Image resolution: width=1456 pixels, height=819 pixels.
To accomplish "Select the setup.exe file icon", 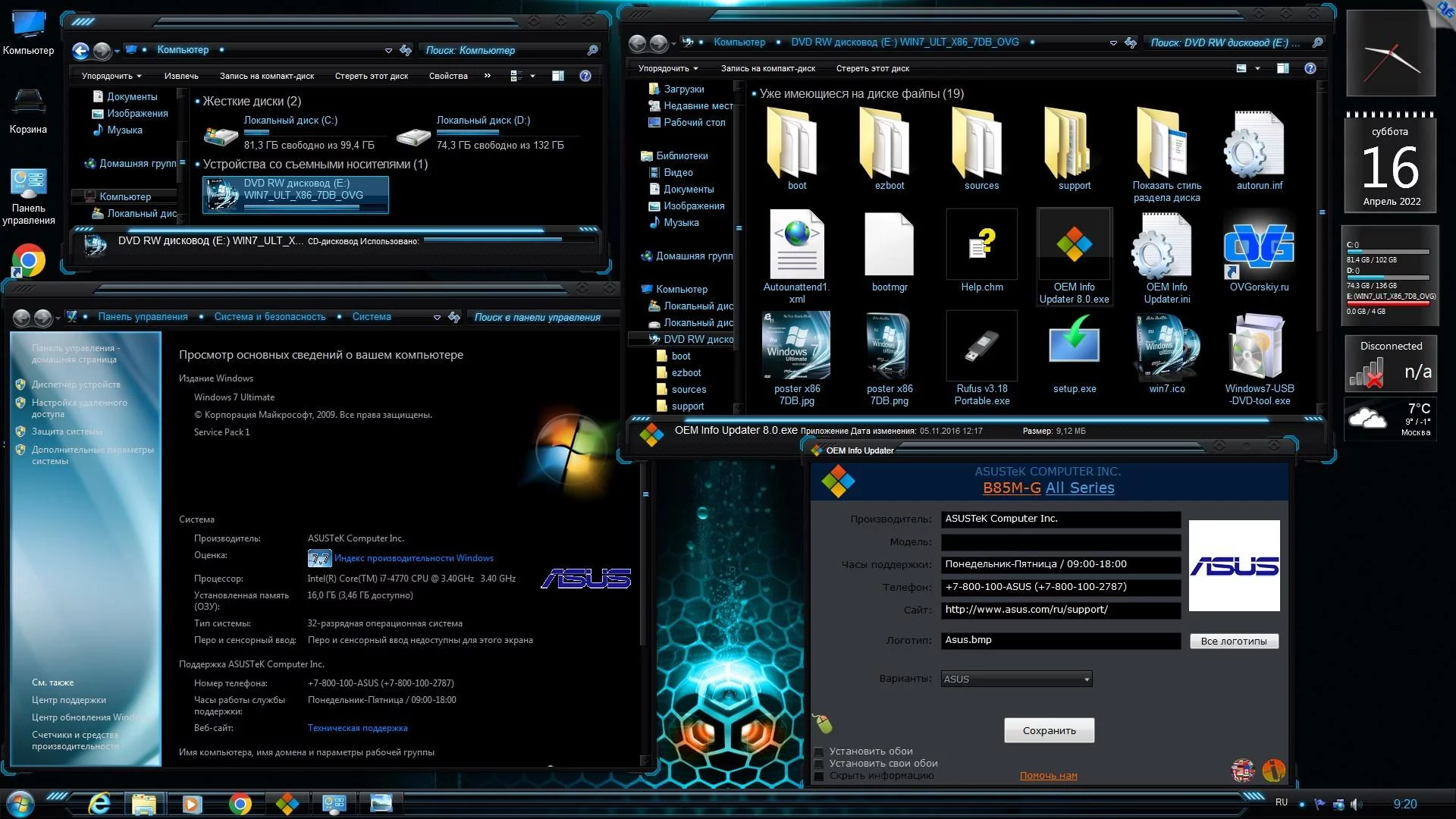I will [1074, 346].
